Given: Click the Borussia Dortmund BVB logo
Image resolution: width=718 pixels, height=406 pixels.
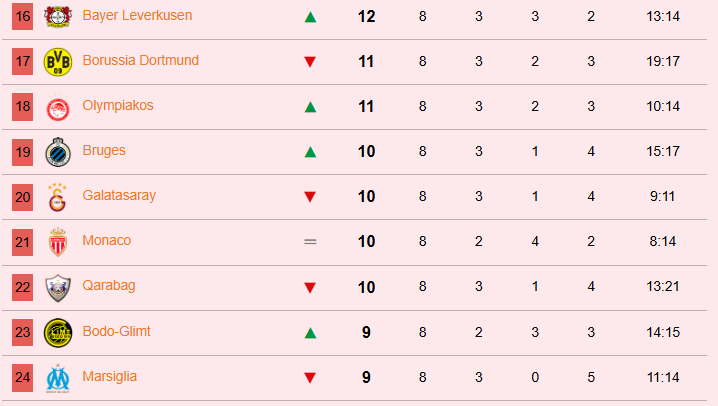Looking at the screenshot, I should point(58,62).
